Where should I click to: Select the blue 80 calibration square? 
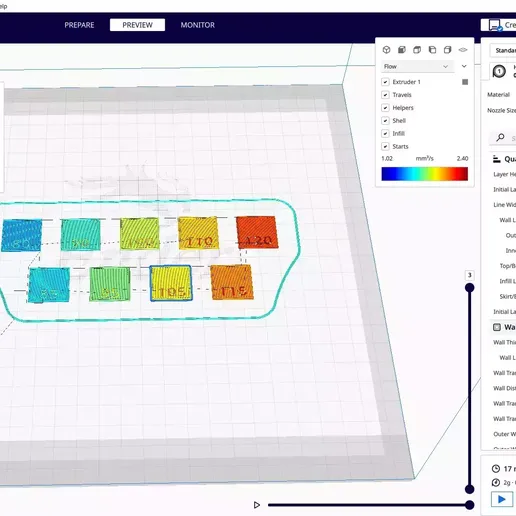(x=22, y=235)
